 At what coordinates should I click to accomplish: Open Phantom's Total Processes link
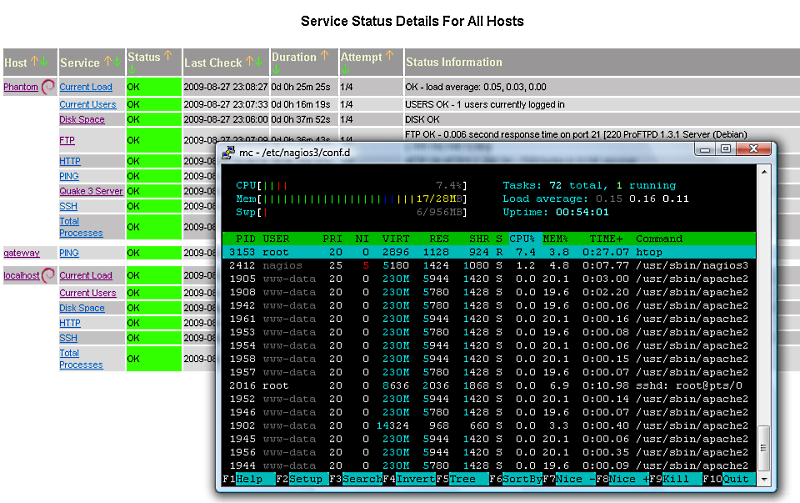point(81,227)
